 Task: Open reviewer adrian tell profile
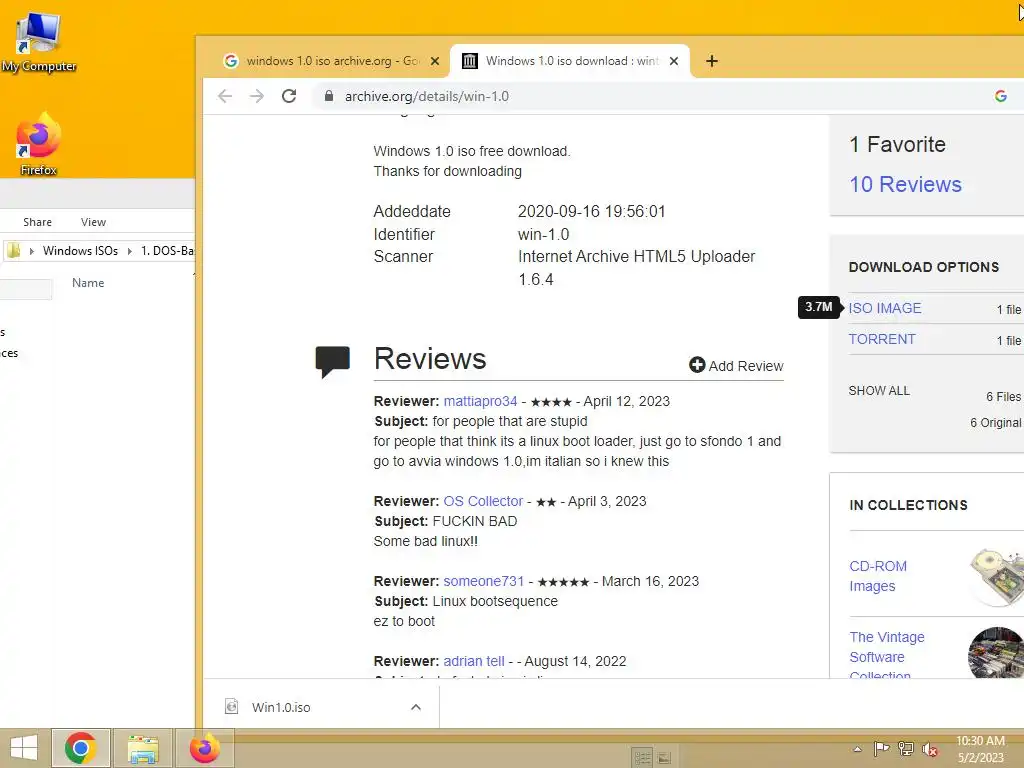[x=473, y=661]
